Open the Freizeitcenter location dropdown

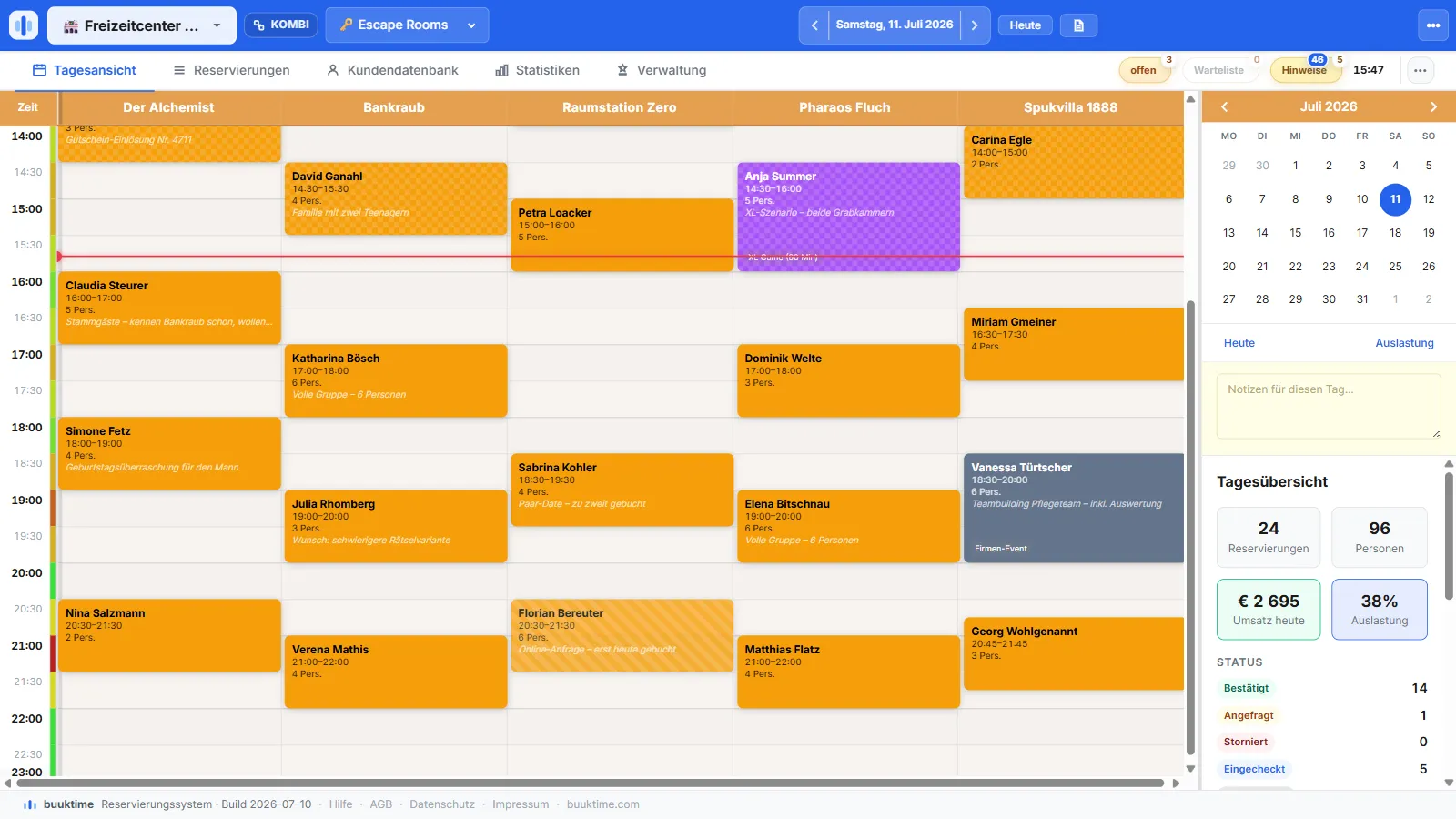(x=142, y=25)
